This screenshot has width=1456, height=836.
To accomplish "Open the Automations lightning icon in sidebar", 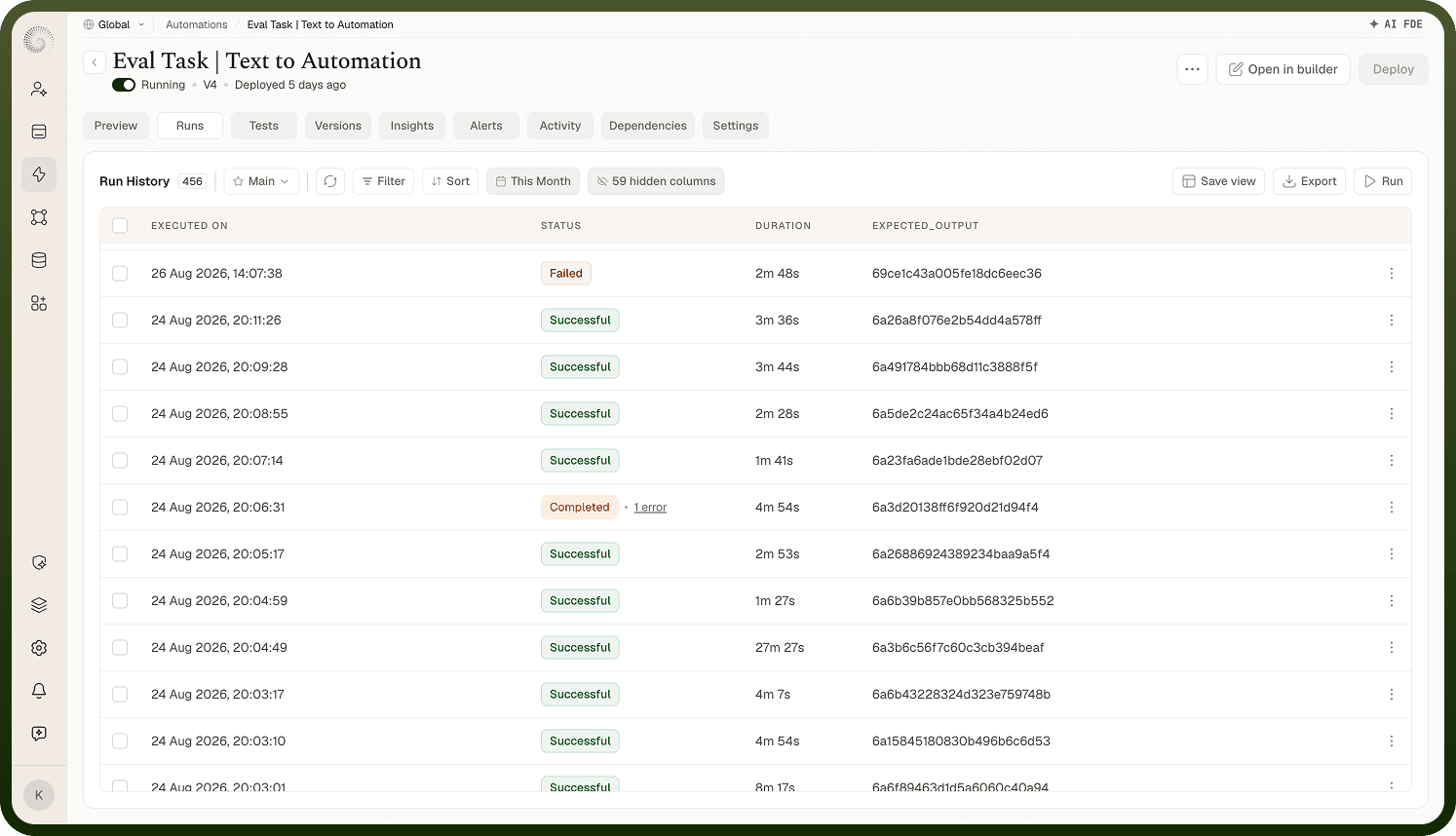I will coord(39,174).
